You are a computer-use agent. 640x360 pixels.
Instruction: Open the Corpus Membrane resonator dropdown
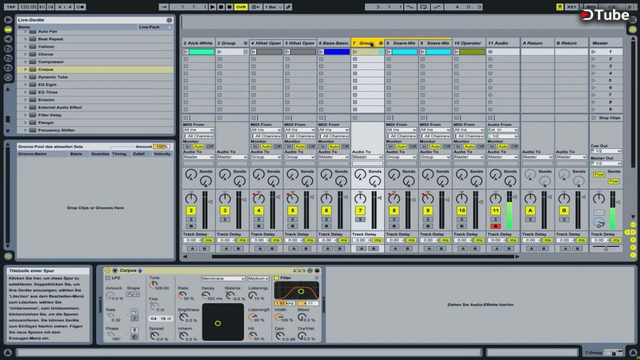point(223,278)
